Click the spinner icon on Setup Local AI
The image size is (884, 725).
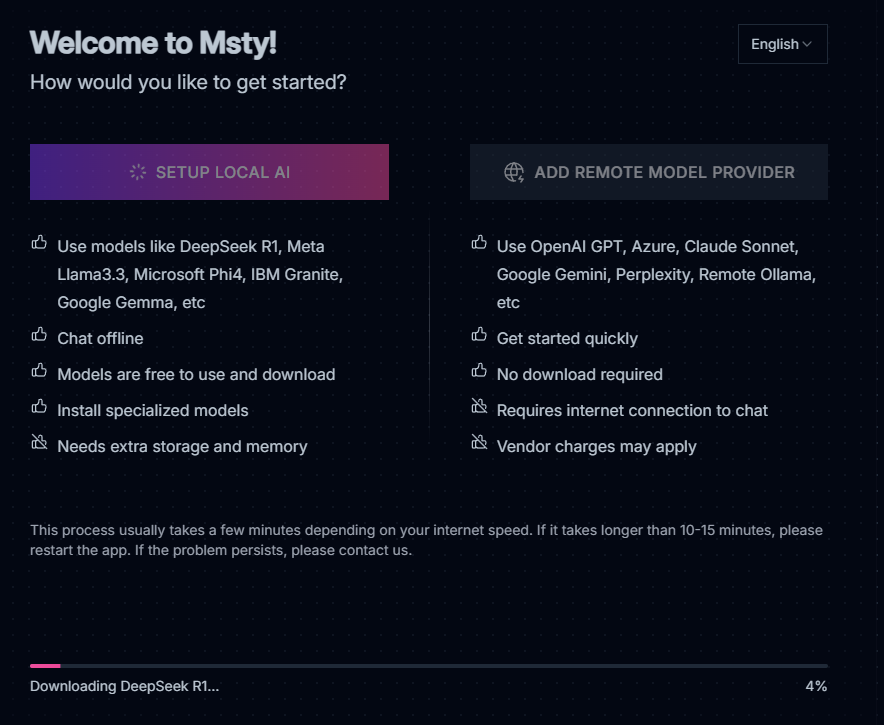(138, 172)
